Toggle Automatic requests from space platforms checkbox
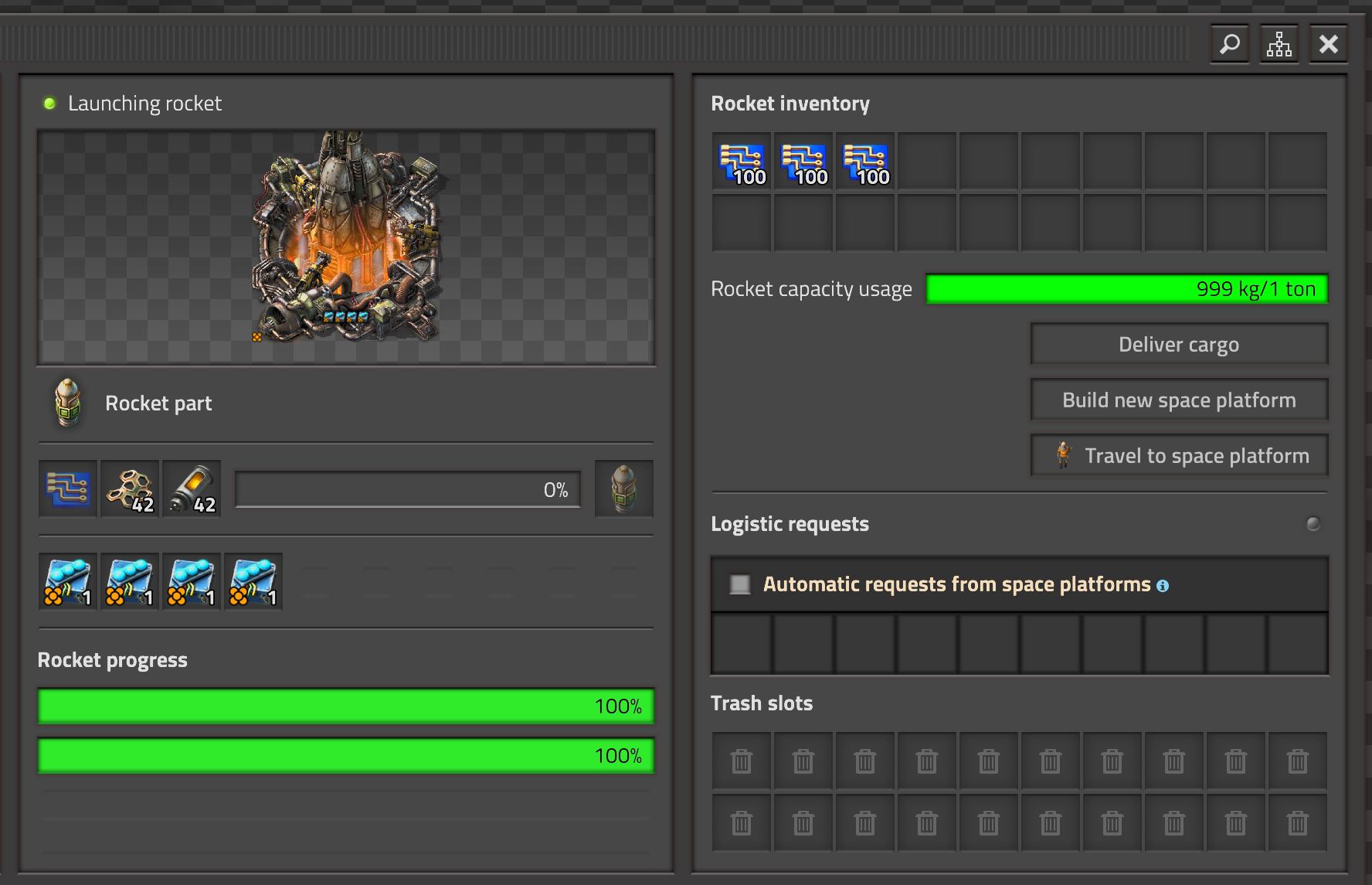This screenshot has height=885, width=1372. tap(740, 584)
